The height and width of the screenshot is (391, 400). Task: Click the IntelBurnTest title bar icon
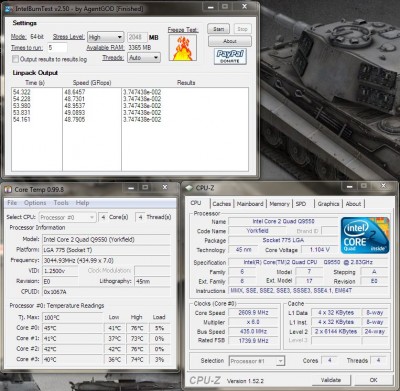point(9,9)
